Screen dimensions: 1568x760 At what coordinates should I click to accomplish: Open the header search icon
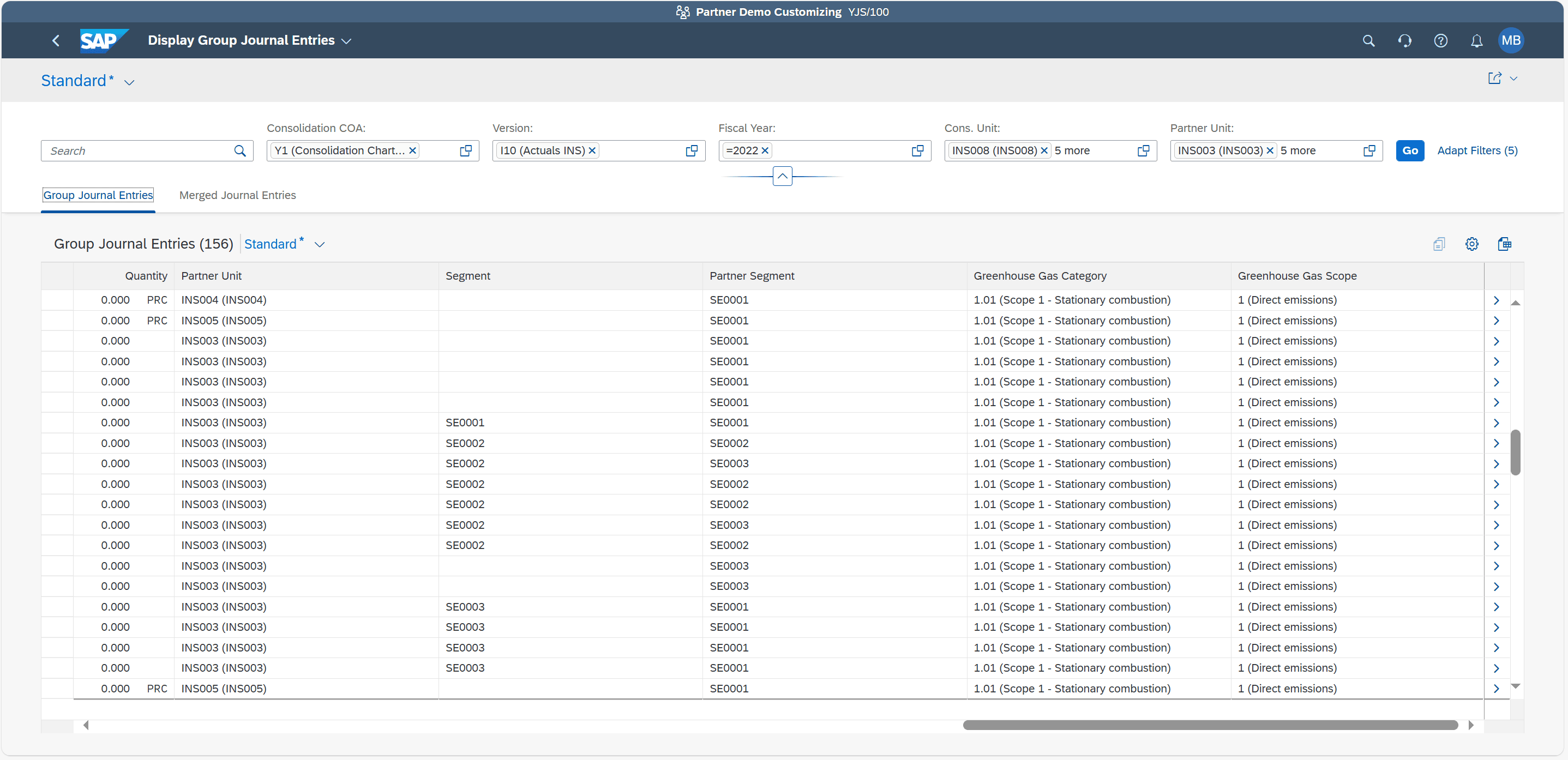(1368, 41)
